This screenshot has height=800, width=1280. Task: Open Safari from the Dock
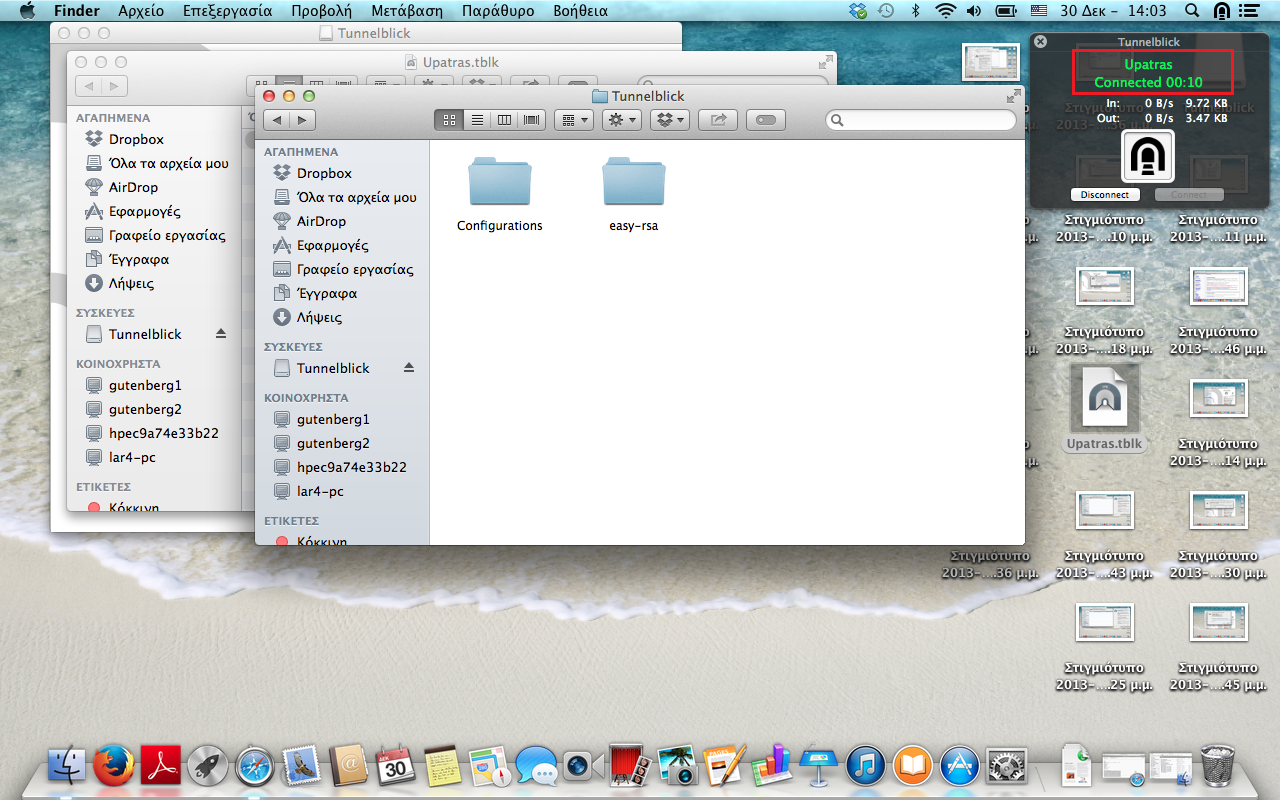(x=255, y=766)
